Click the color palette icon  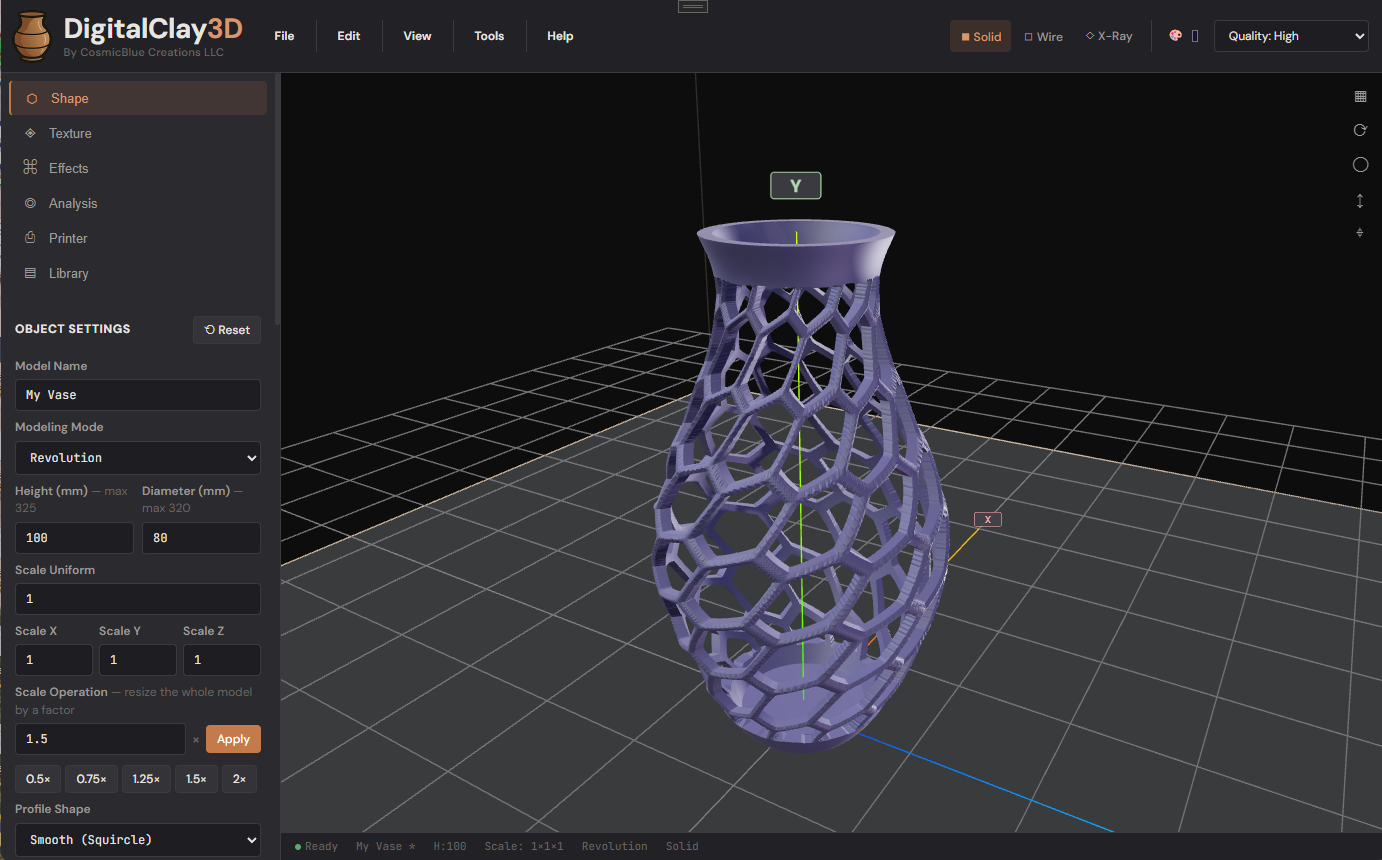tap(1175, 36)
